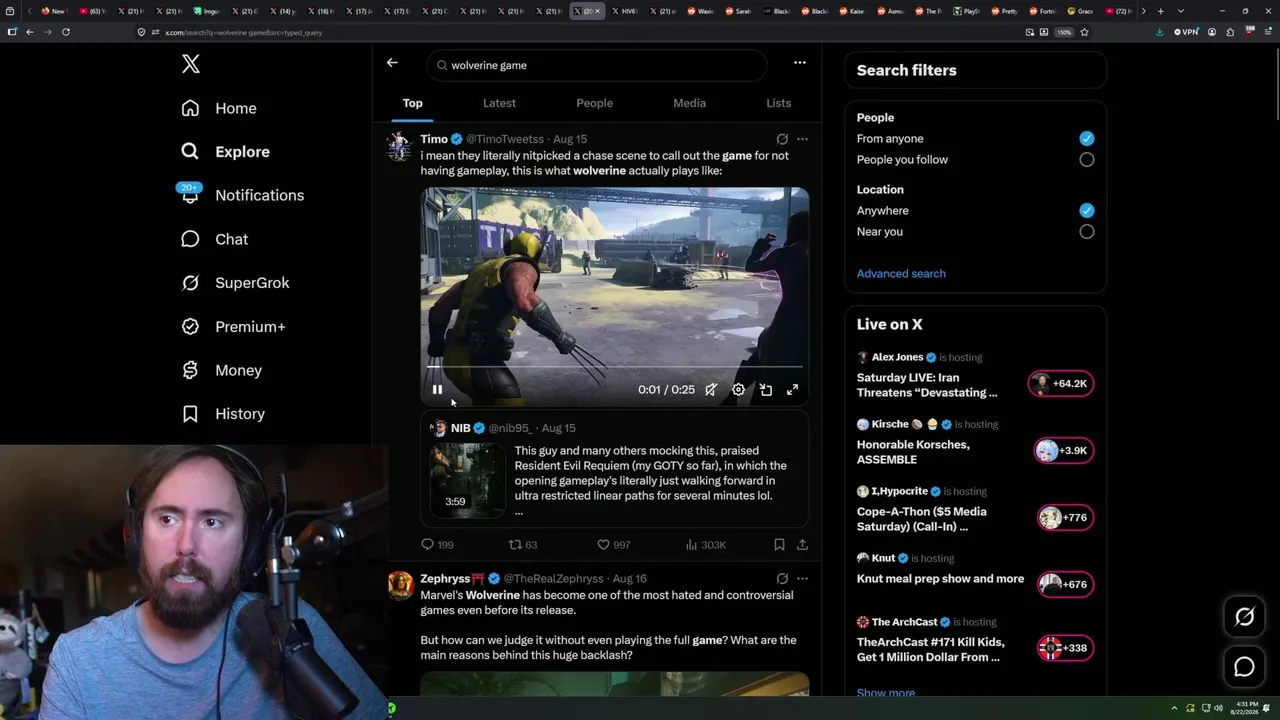Open SuperGrok from the sidebar
Image resolution: width=1280 pixels, height=720 pixels.
coord(235,283)
